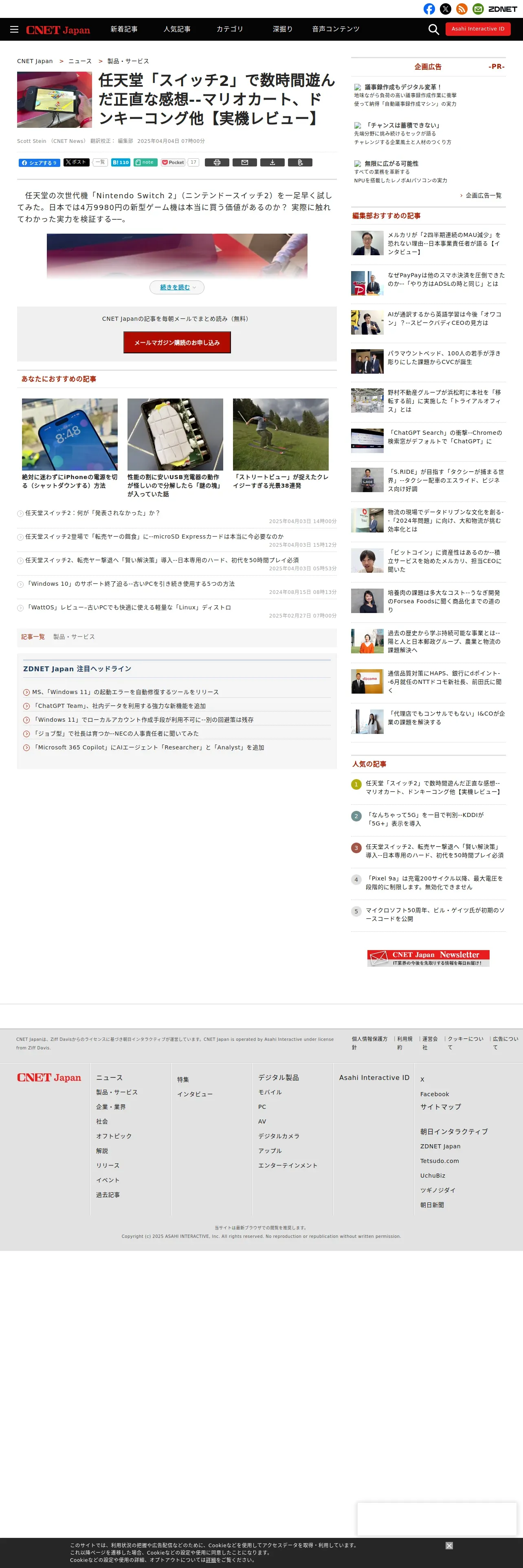Open the footer 過去記事 link

coord(108,1195)
